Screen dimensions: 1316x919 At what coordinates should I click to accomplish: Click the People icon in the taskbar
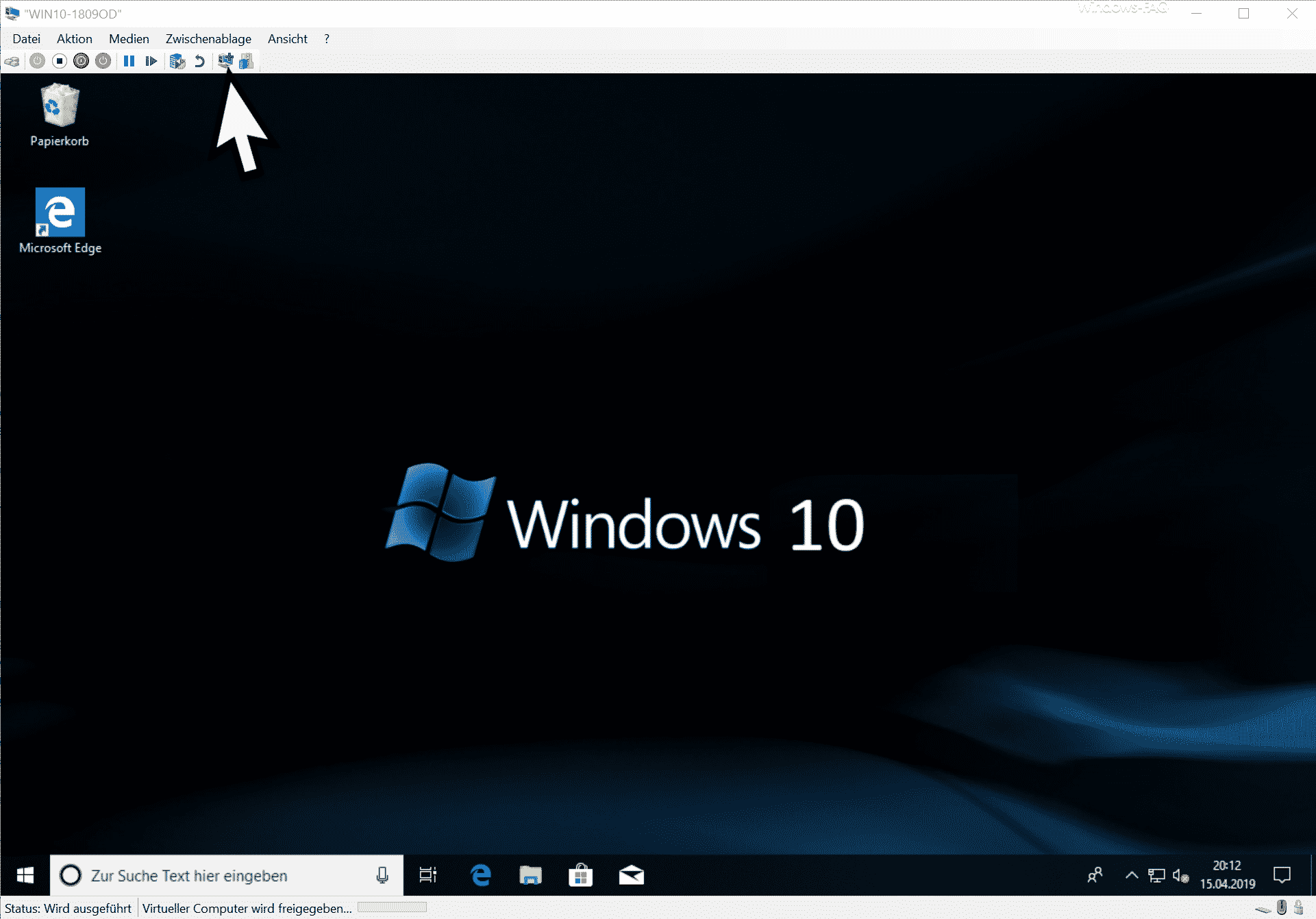pos(1095,875)
